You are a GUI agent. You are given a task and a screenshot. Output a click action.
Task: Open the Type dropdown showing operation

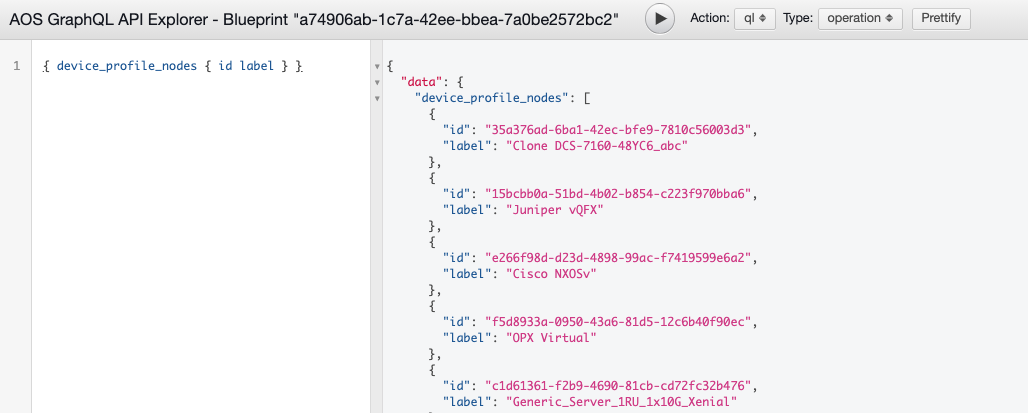[859, 18]
